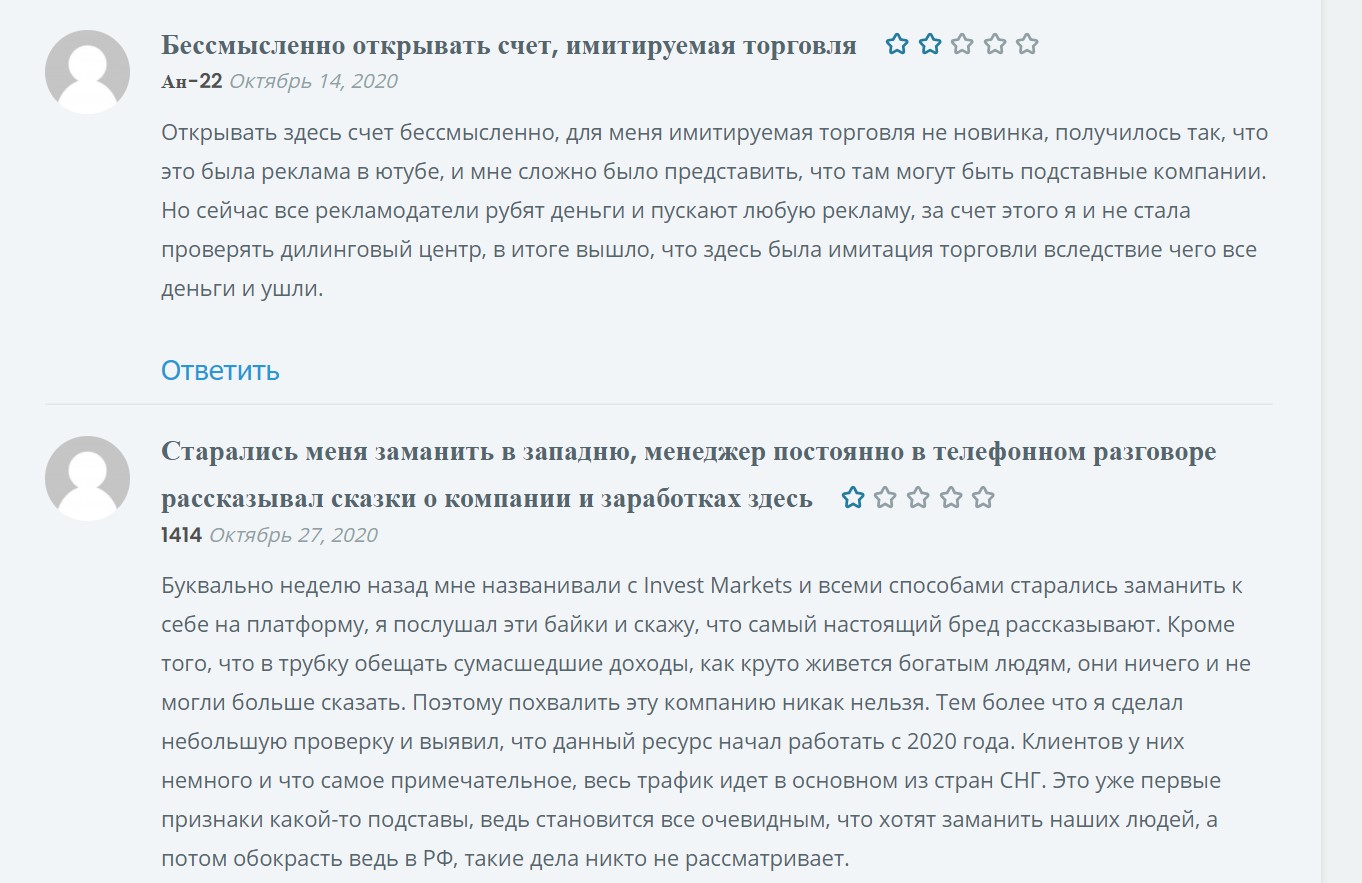The height and width of the screenshot is (883, 1362).
Task: Click third star in Ан-22 review rating
Action: click(x=962, y=45)
